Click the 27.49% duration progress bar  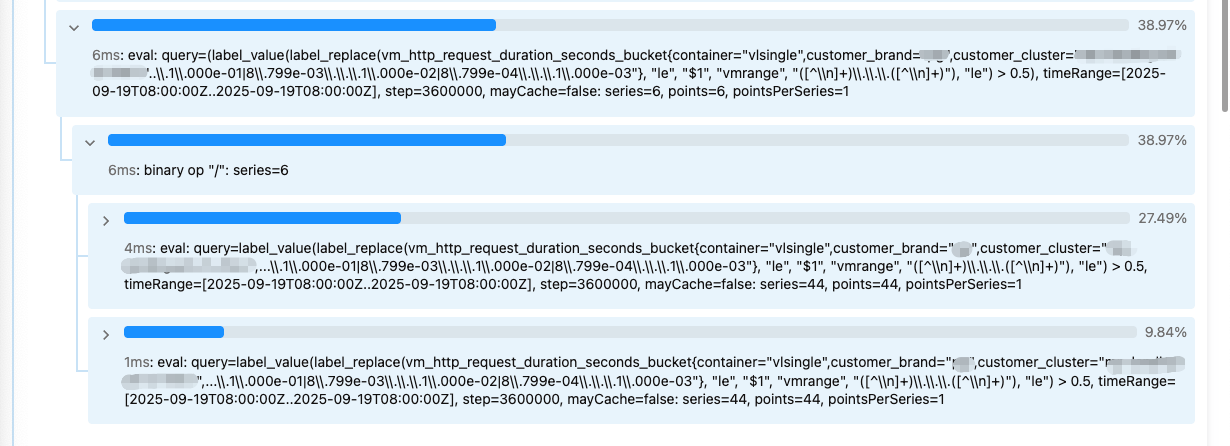click(x=627, y=217)
